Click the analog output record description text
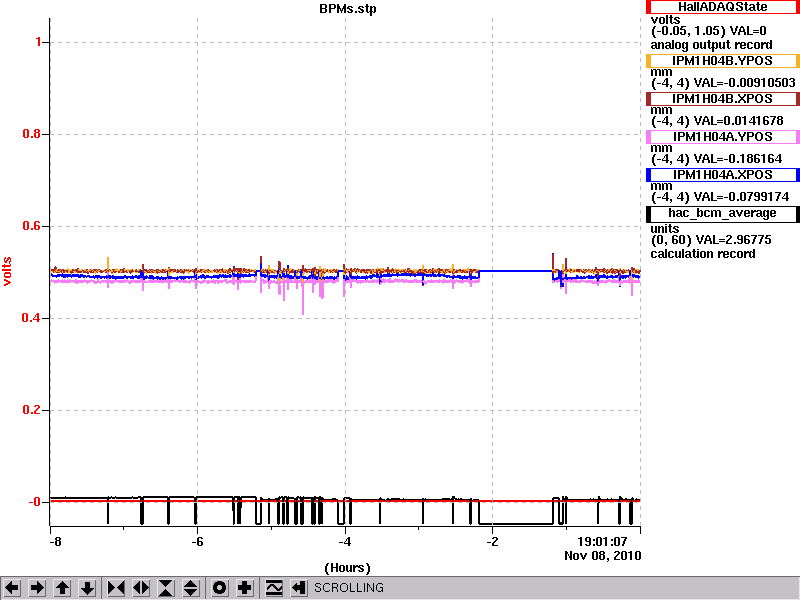The width and height of the screenshot is (800, 600). (x=711, y=45)
